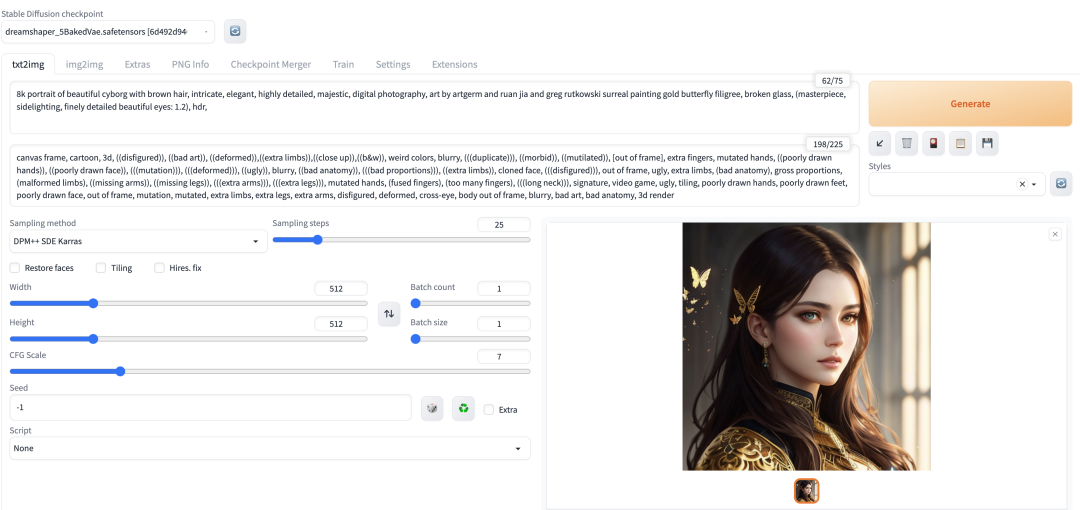
Task: Click into the negative prompt text box
Action: tap(434, 176)
